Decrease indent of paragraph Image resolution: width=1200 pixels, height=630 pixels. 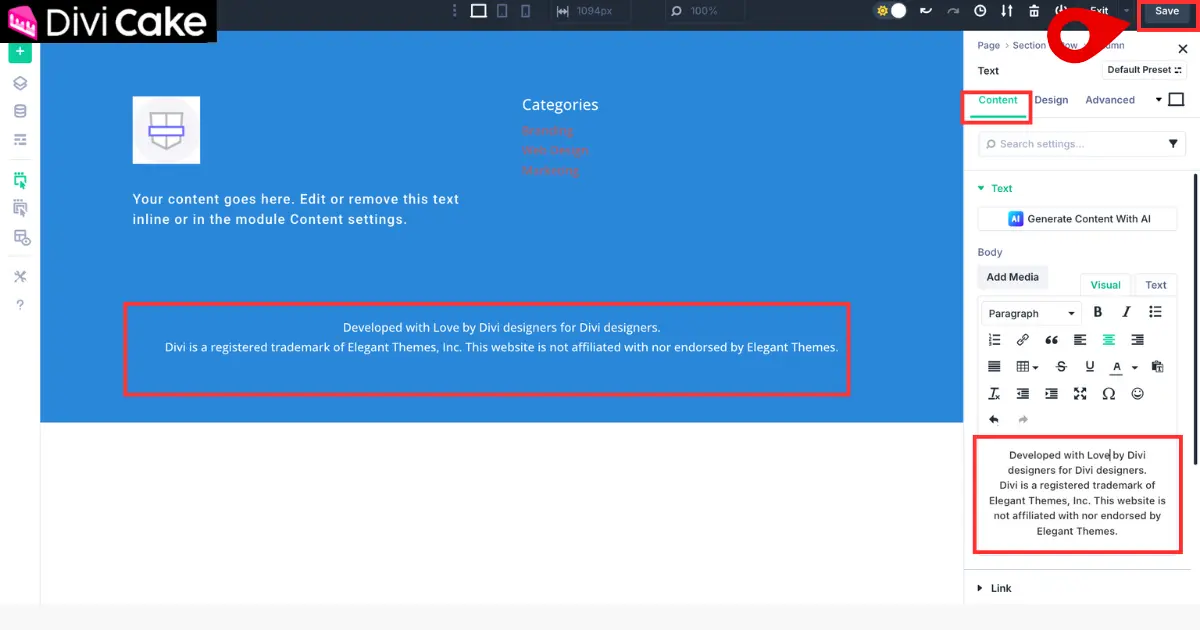1022,394
